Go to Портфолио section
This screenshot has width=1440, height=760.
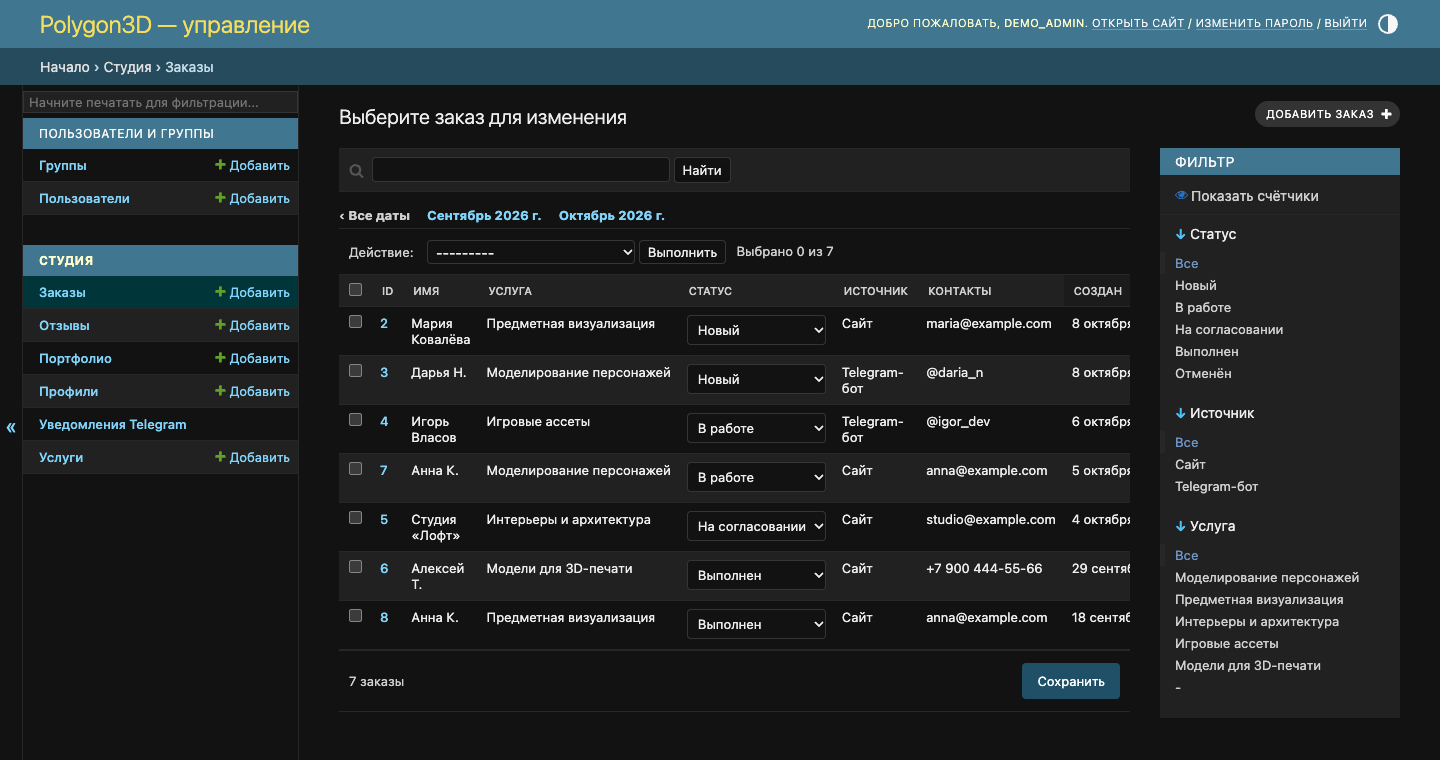click(75, 359)
